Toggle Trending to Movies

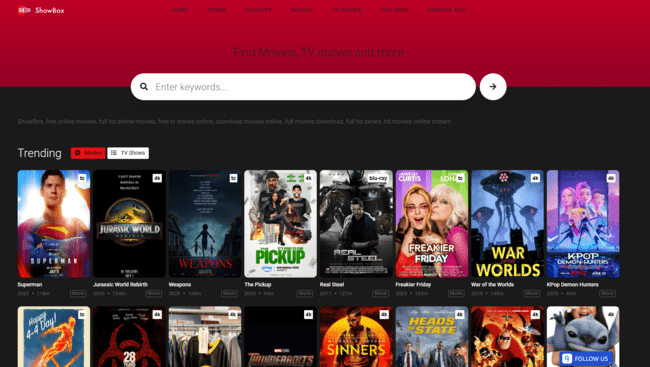pyautogui.click(x=88, y=153)
